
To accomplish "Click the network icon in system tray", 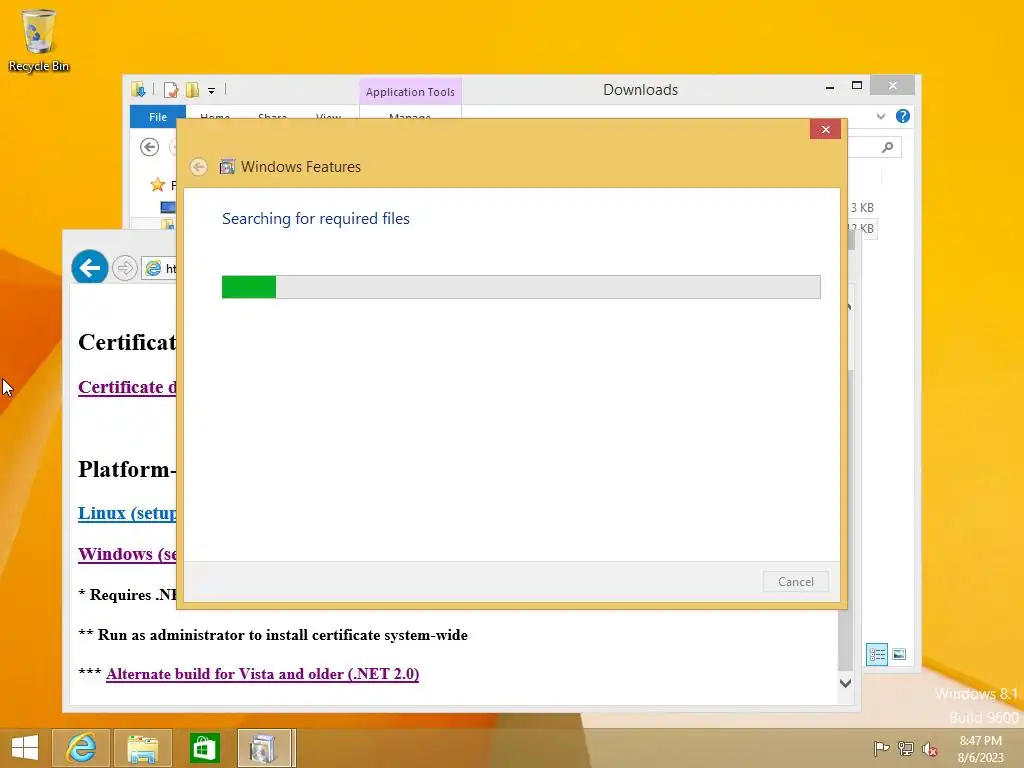I will (x=906, y=748).
